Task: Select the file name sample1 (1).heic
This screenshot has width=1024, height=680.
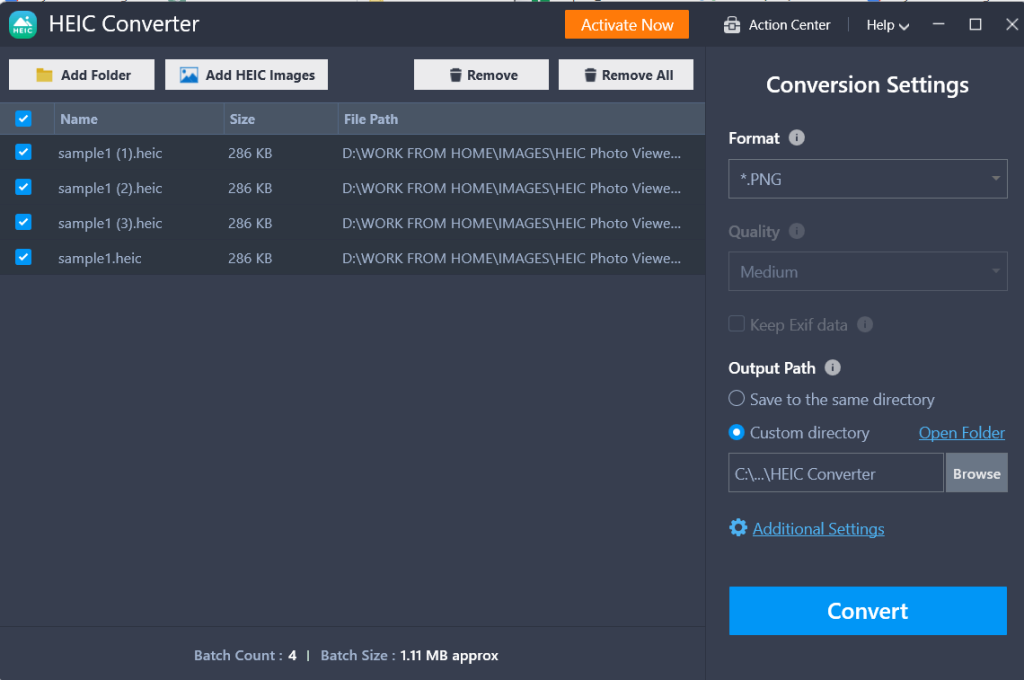Action: point(110,154)
